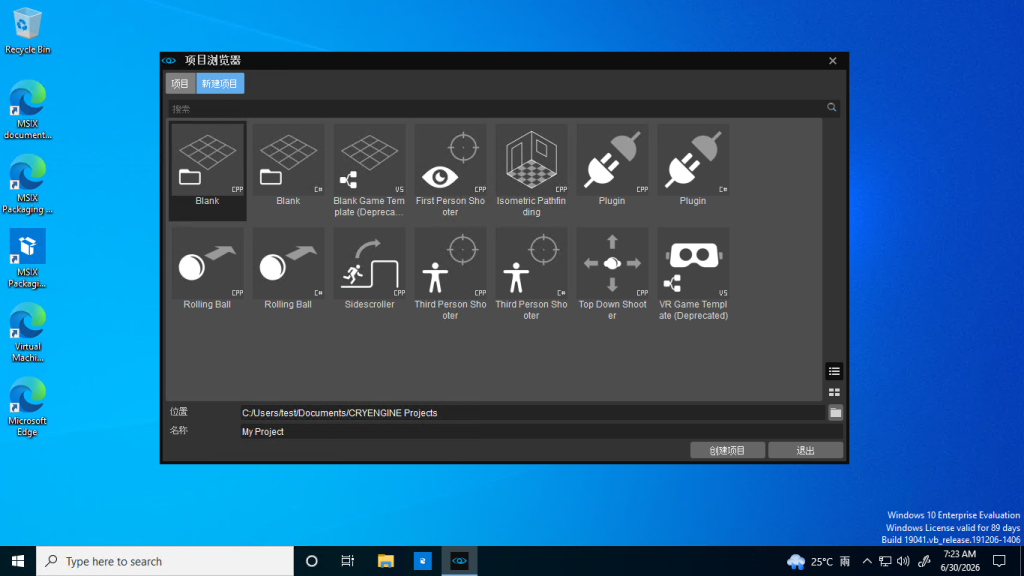
Task: Click the search magnifier icon
Action: pos(831,108)
